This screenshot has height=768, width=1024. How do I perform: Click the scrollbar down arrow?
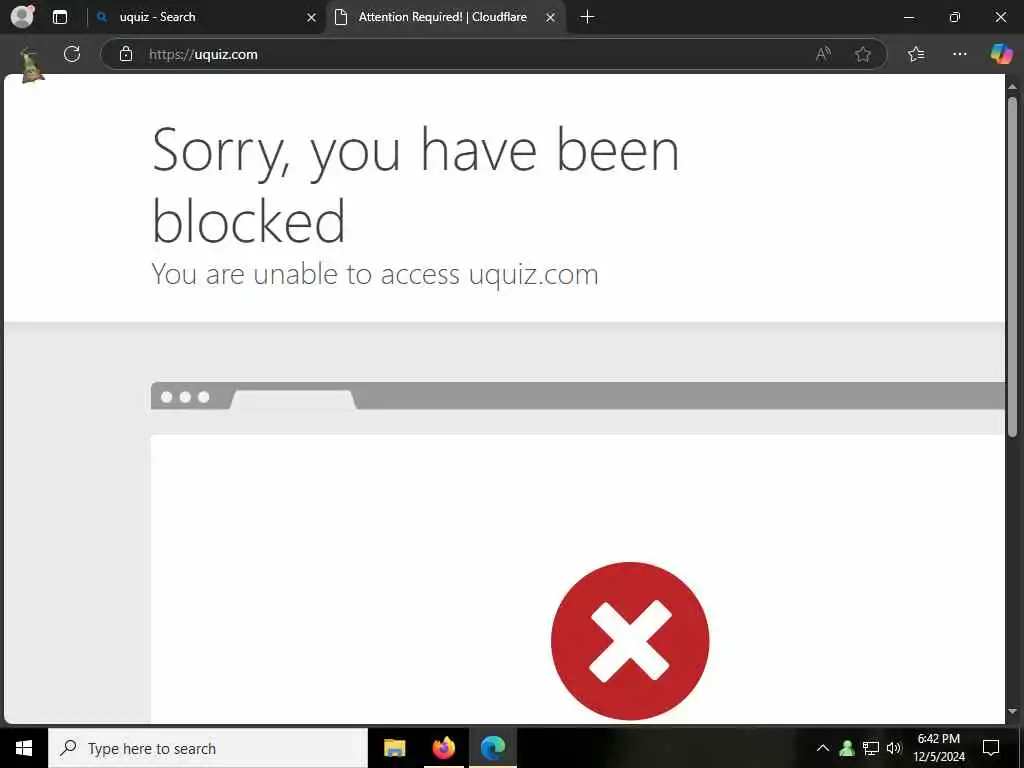pyautogui.click(x=1012, y=712)
